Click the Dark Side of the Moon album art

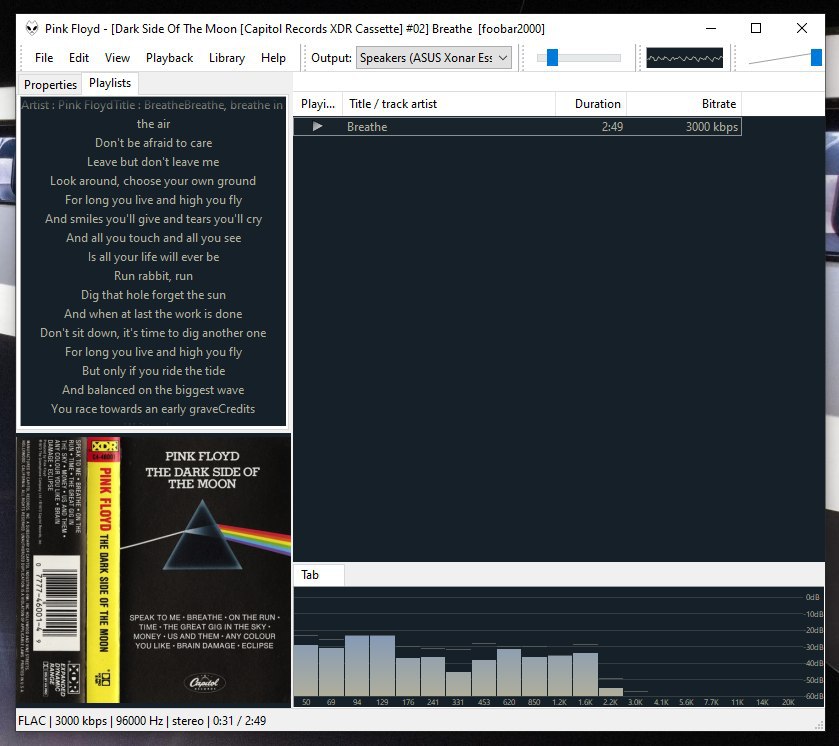point(154,570)
